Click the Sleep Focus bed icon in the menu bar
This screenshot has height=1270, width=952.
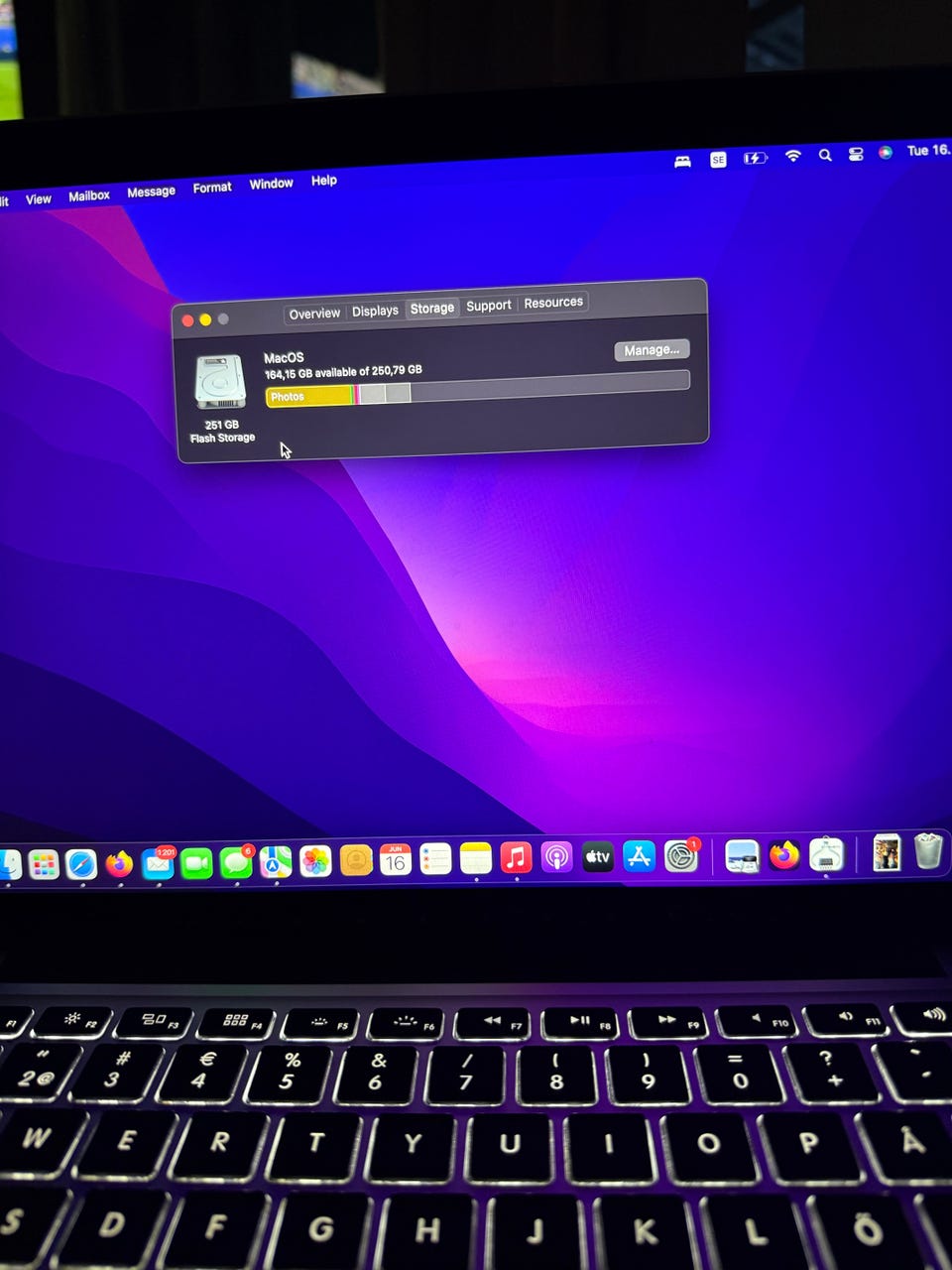coord(682,161)
